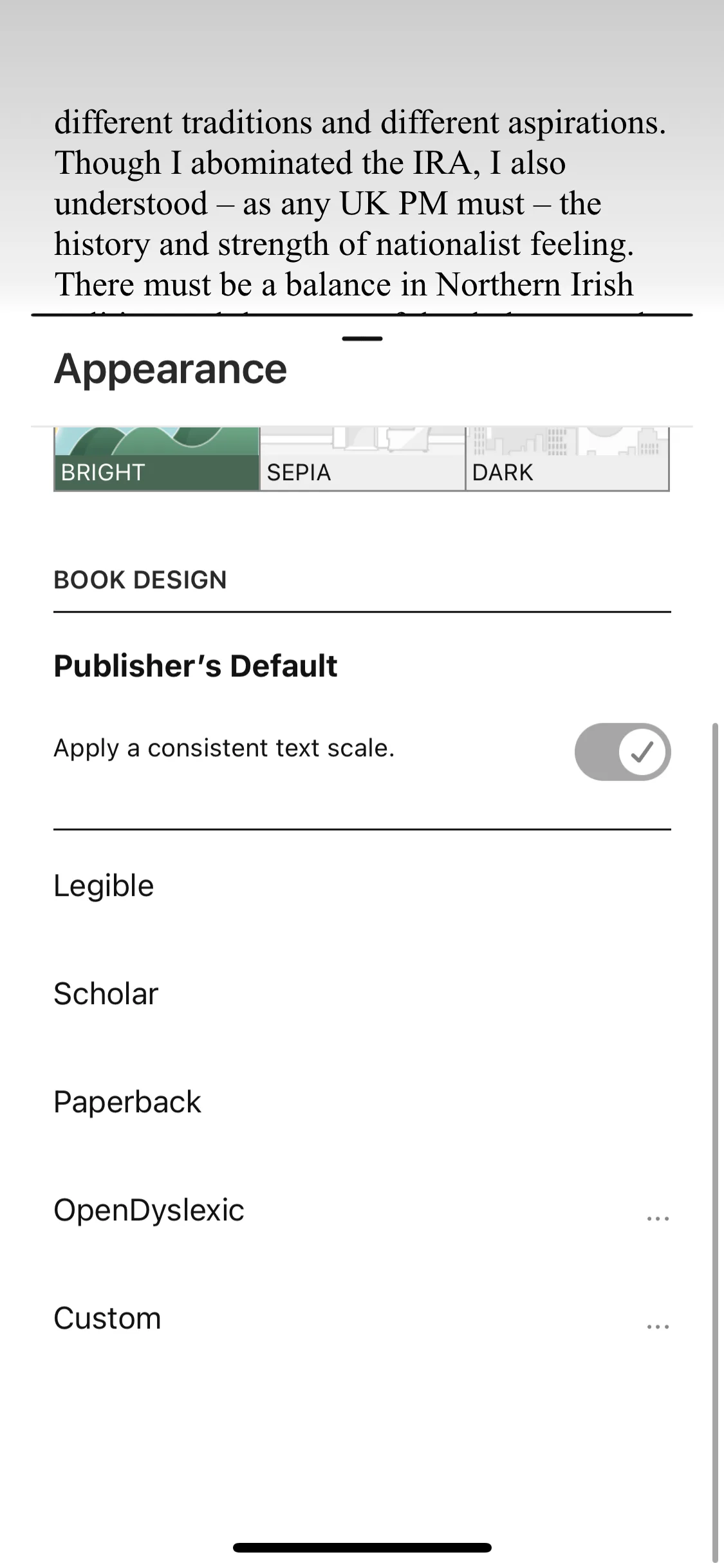Choose the Legible book design
This screenshot has height=1568, width=724.
point(362,886)
